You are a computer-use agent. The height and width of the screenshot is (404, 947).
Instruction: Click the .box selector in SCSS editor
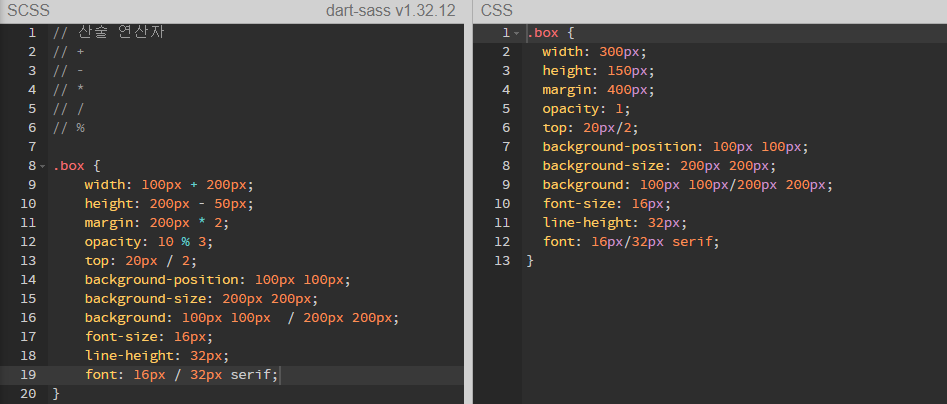click(x=68, y=165)
